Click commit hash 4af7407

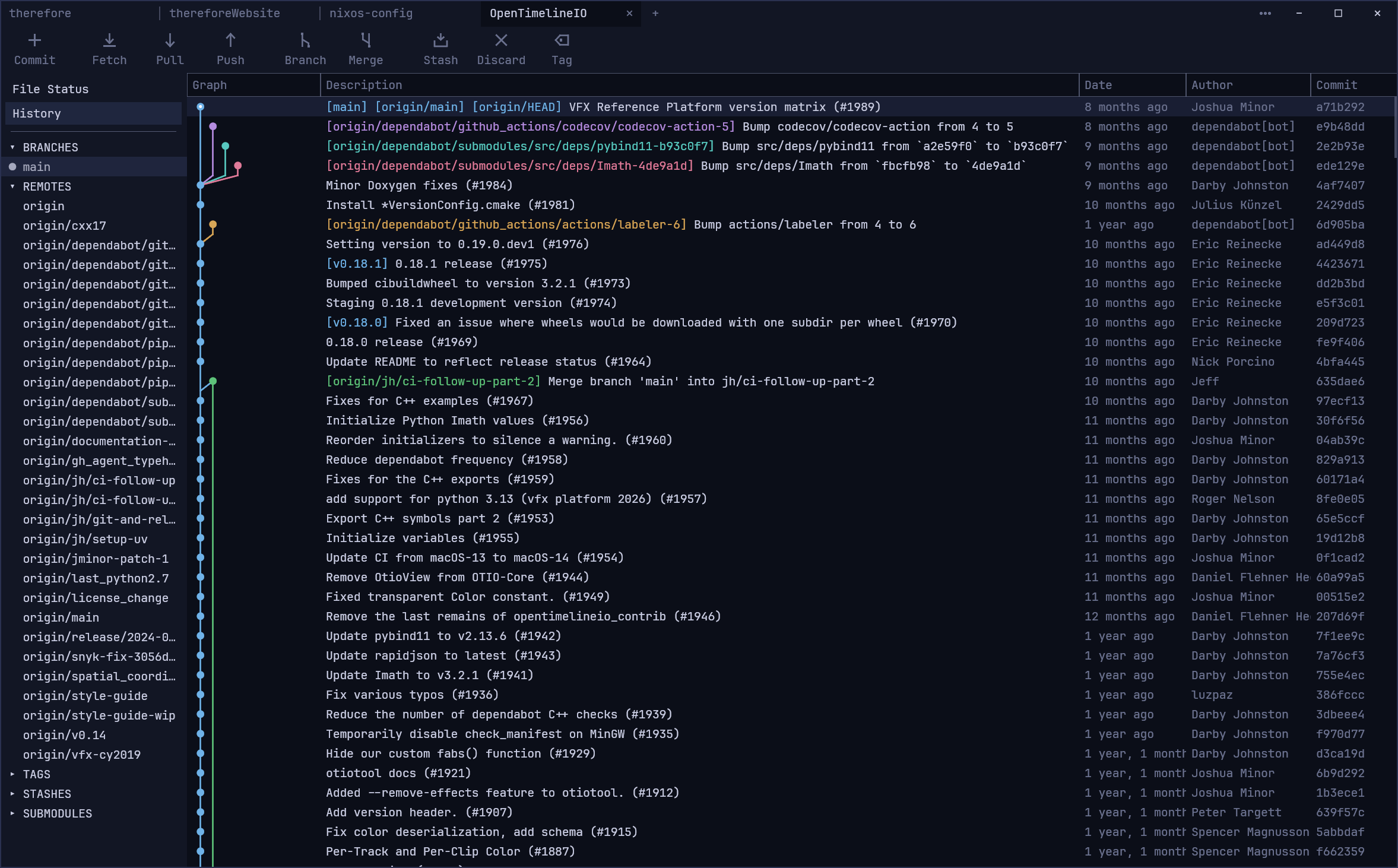[x=1340, y=185]
